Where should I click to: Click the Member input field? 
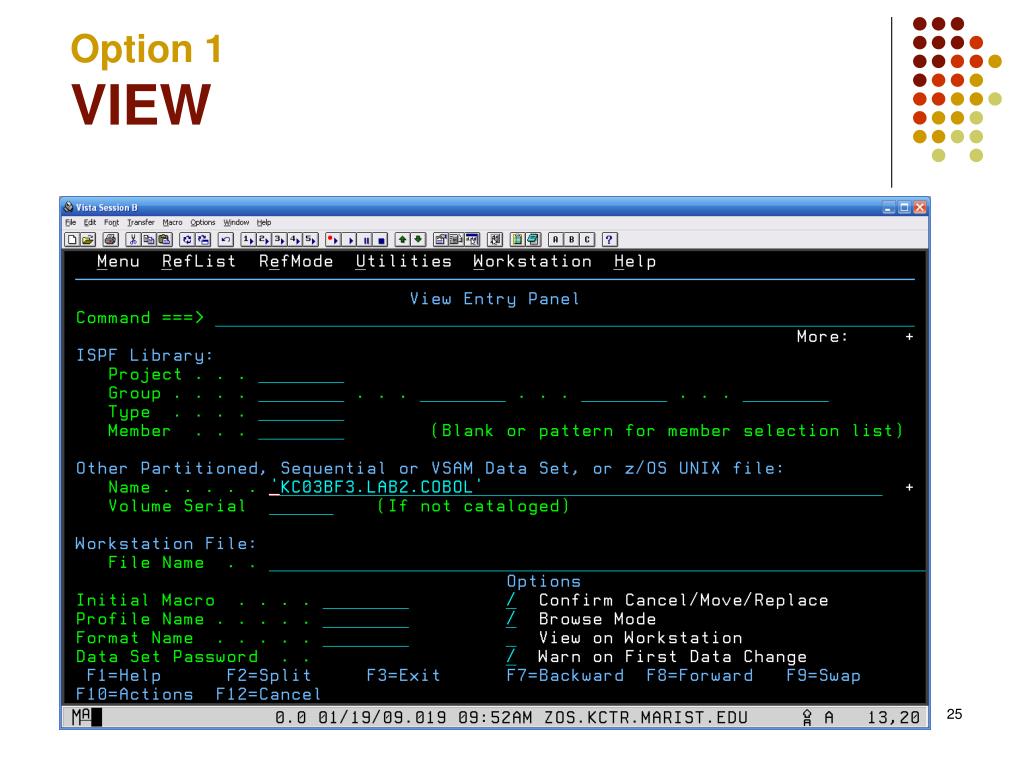[x=301, y=431]
